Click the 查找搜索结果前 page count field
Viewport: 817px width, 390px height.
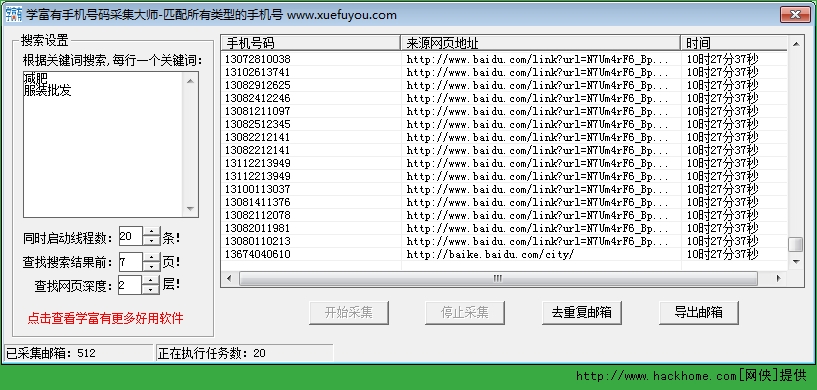[x=130, y=261]
